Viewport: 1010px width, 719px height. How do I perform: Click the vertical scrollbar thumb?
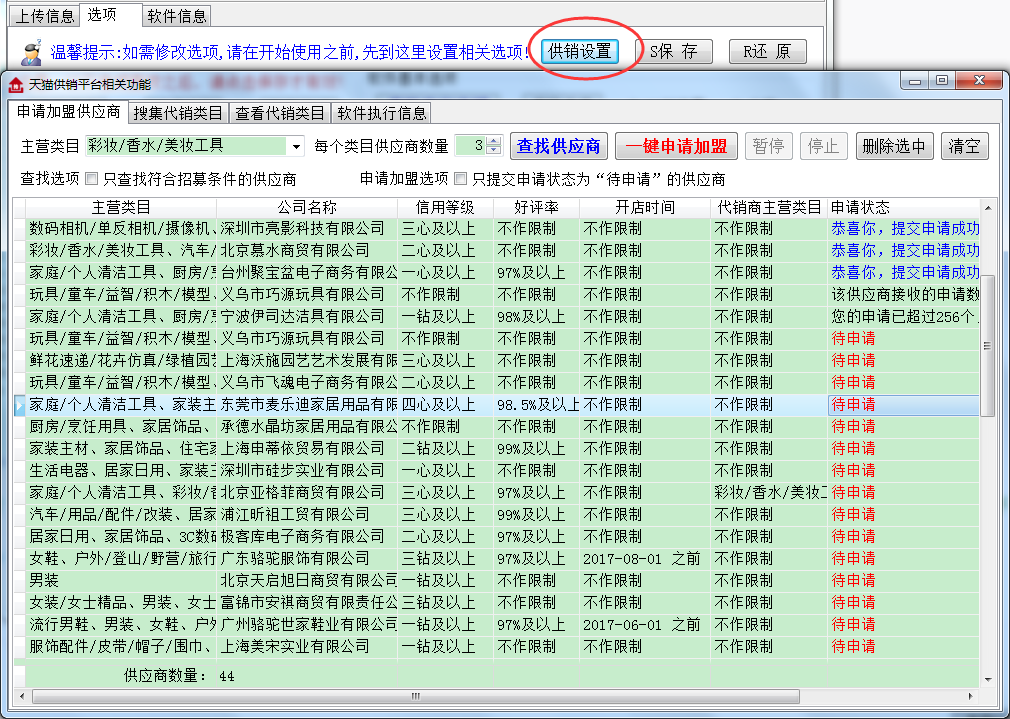click(988, 345)
